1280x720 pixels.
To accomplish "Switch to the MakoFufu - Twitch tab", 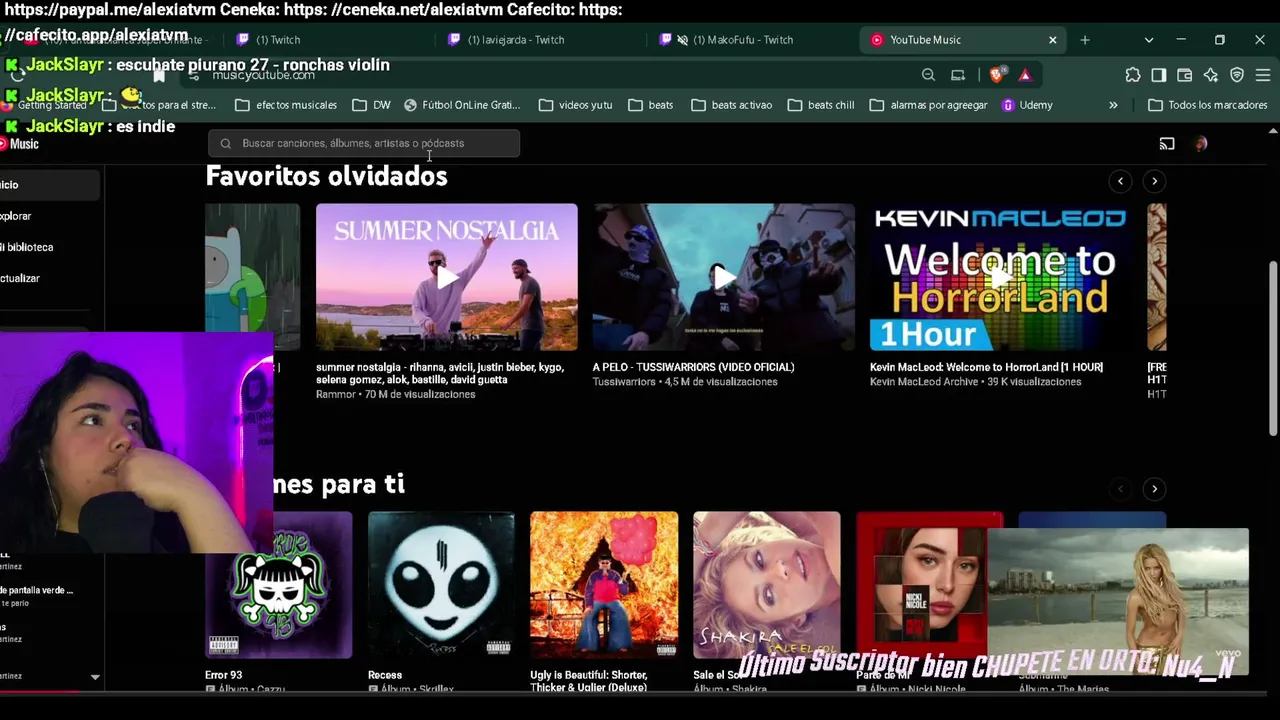I will tap(752, 40).
